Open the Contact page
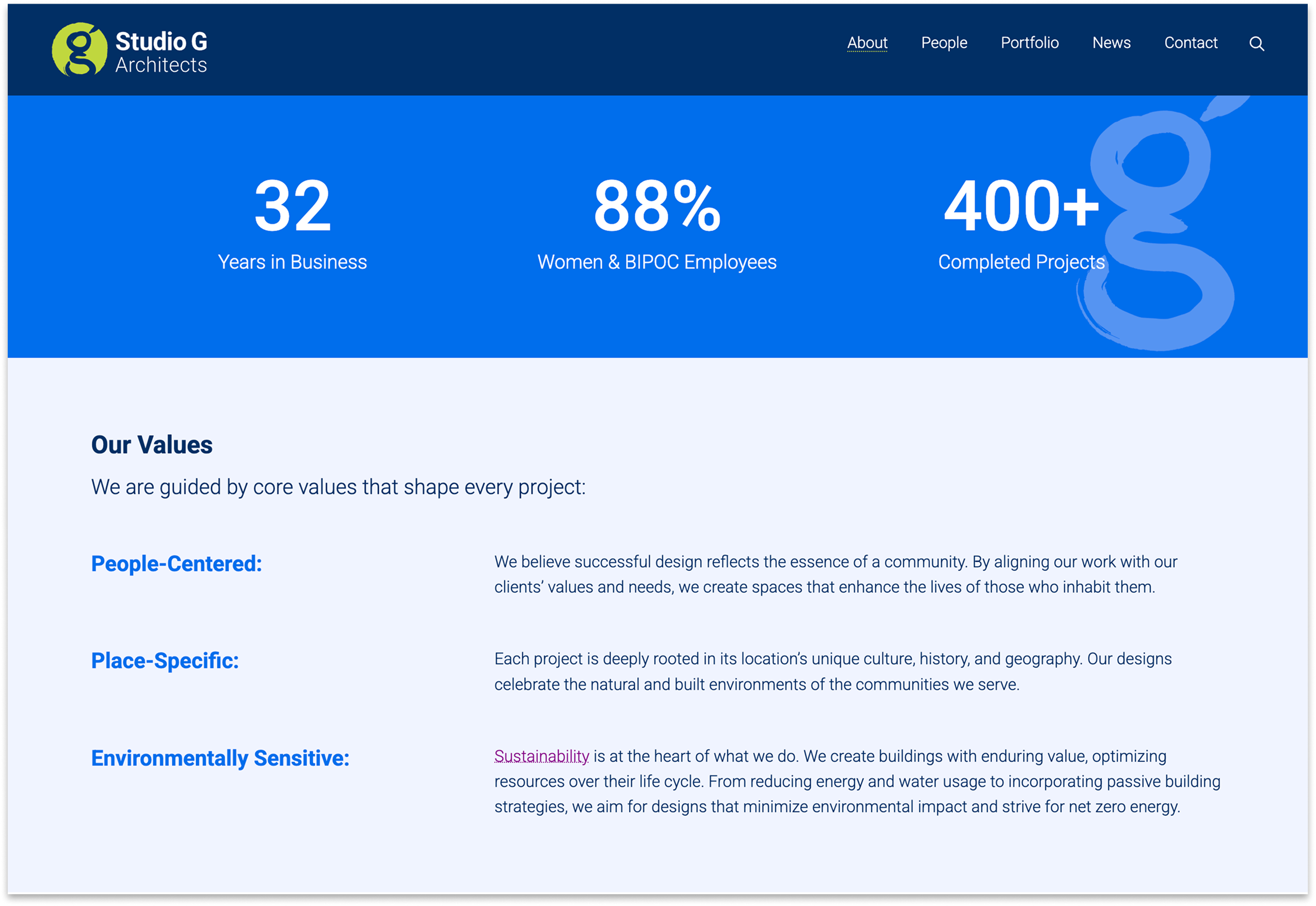Viewport: 1316px width, 906px height. [x=1191, y=42]
